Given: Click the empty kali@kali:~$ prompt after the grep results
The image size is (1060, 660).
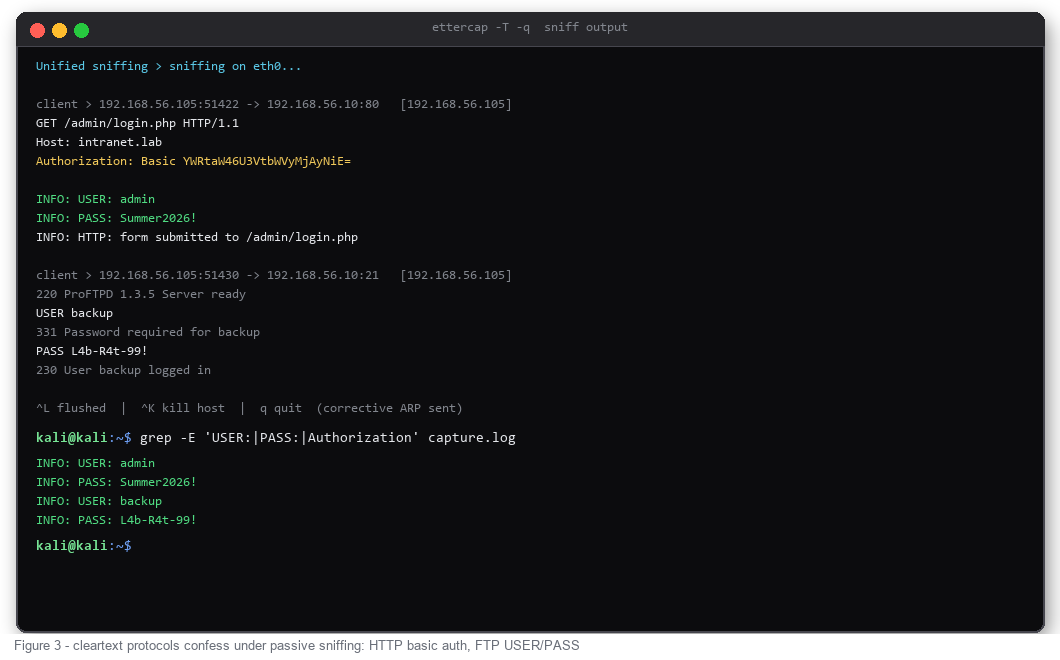Looking at the screenshot, I should tap(84, 546).
